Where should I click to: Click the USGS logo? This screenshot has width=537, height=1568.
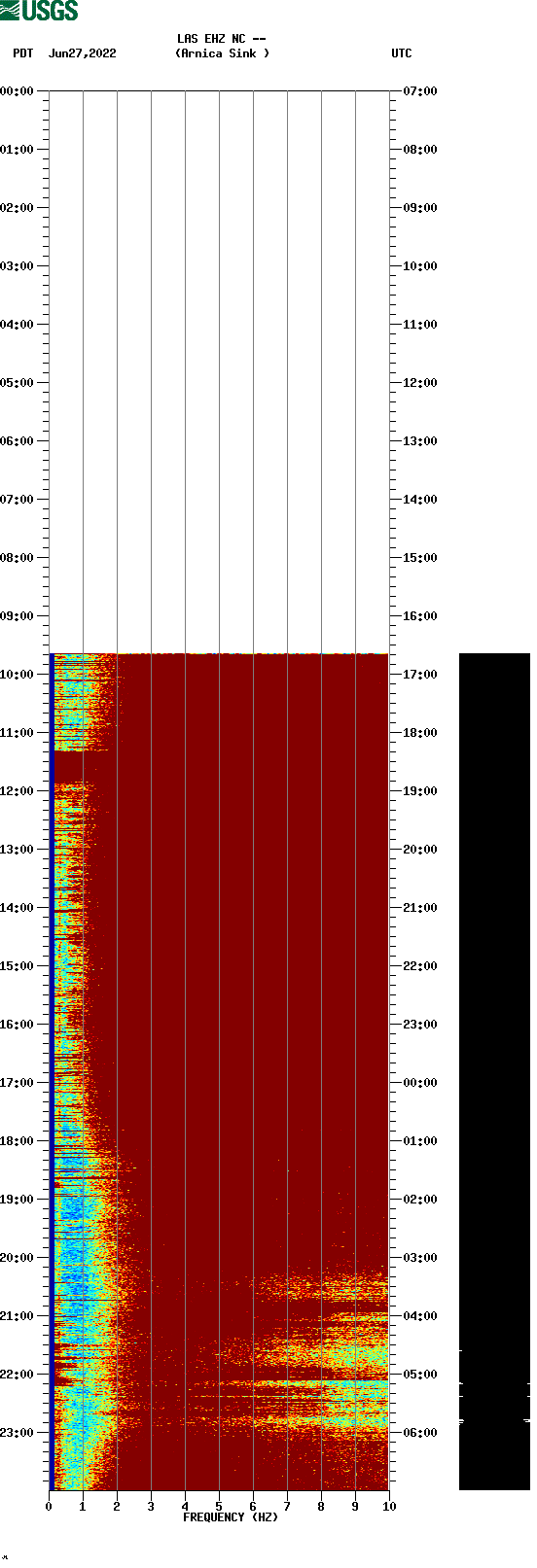click(39, 11)
